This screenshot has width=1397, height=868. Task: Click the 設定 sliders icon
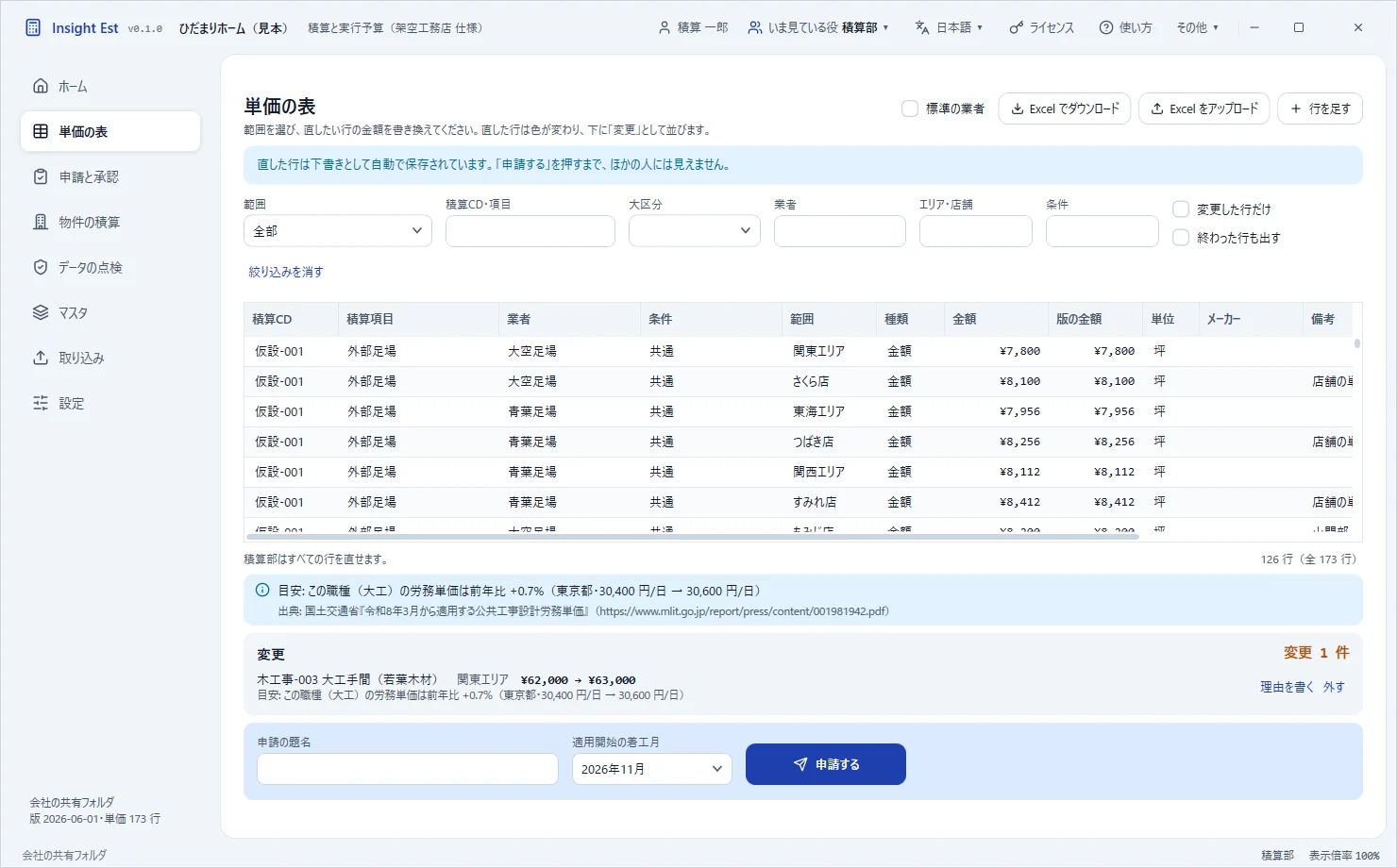tap(41, 403)
